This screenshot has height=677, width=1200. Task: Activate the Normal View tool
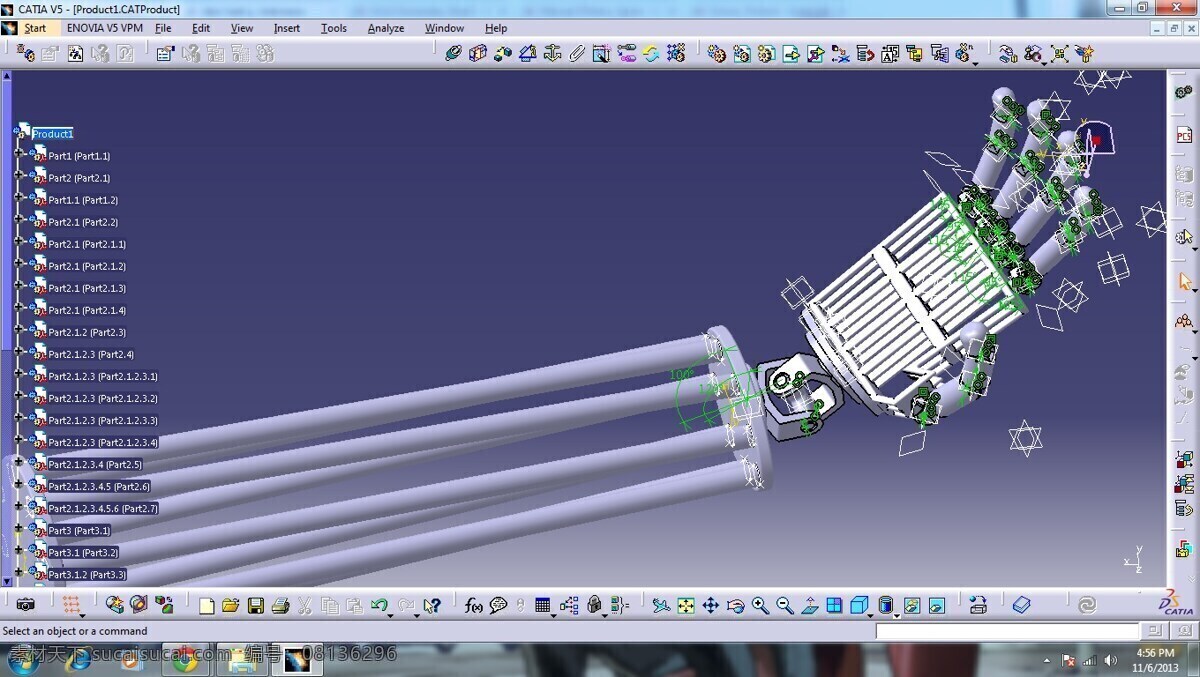pyautogui.click(x=809, y=605)
